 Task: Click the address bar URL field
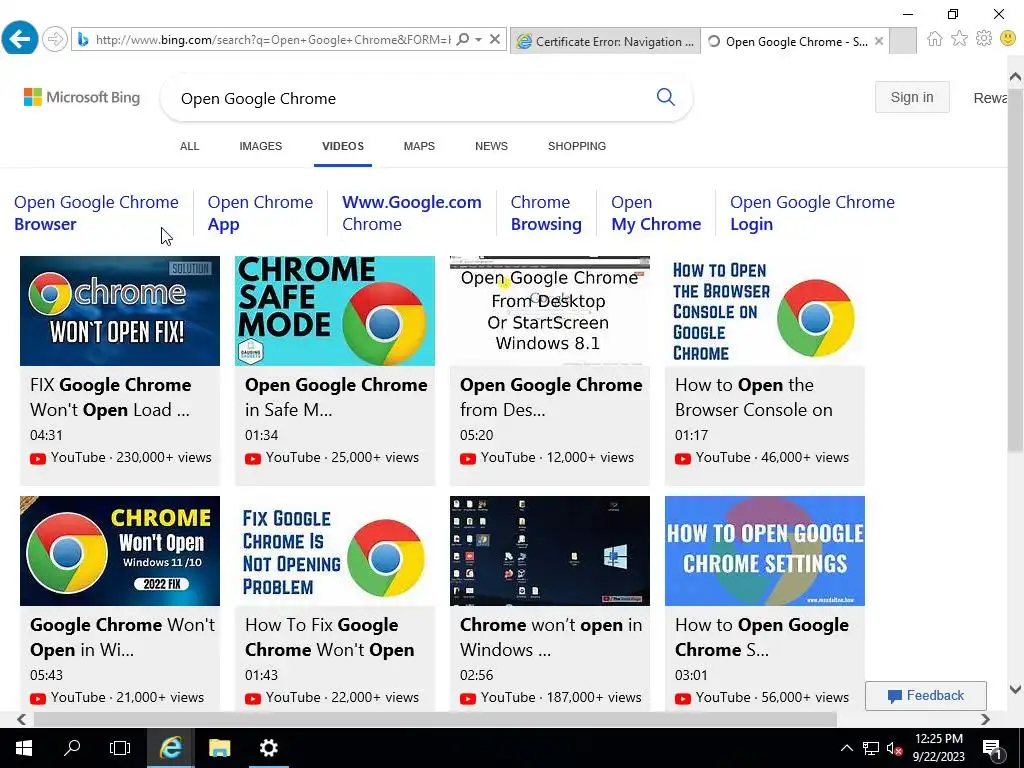pyautogui.click(x=274, y=40)
